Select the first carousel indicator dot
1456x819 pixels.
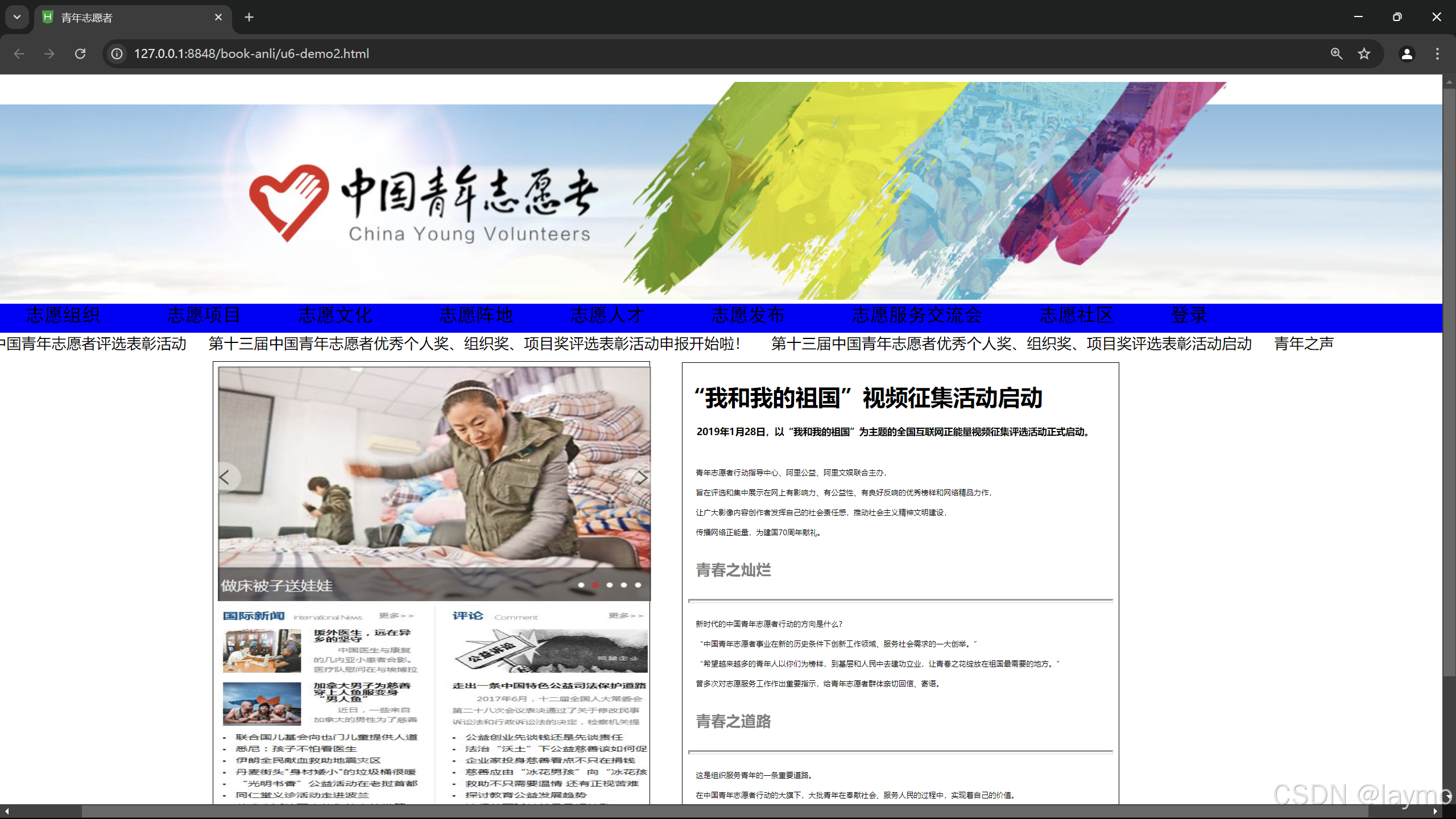581,585
